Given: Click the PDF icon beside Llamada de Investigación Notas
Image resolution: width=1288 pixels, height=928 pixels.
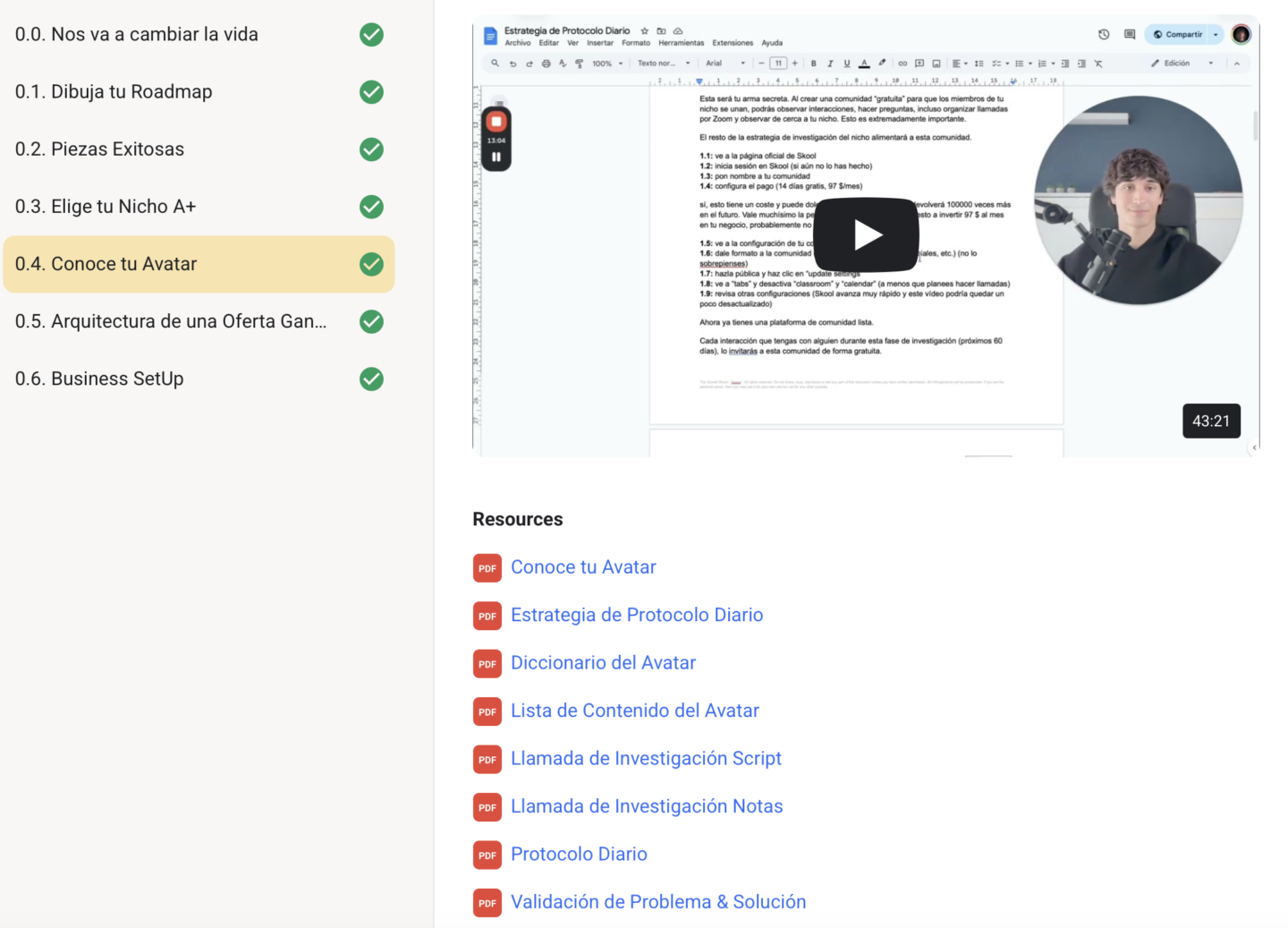Looking at the screenshot, I should click(487, 807).
